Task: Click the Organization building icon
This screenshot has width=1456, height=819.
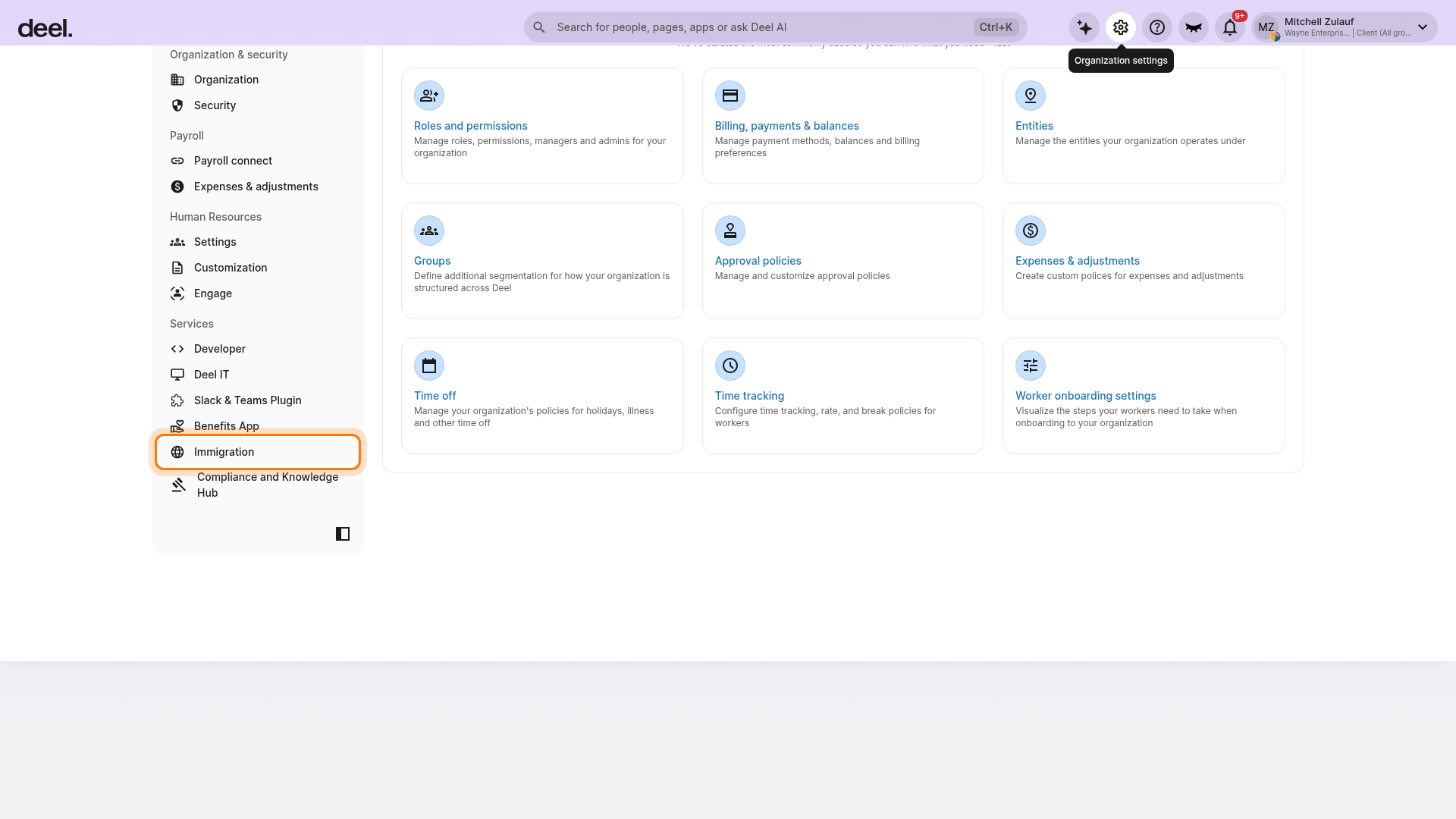Action: (x=177, y=80)
